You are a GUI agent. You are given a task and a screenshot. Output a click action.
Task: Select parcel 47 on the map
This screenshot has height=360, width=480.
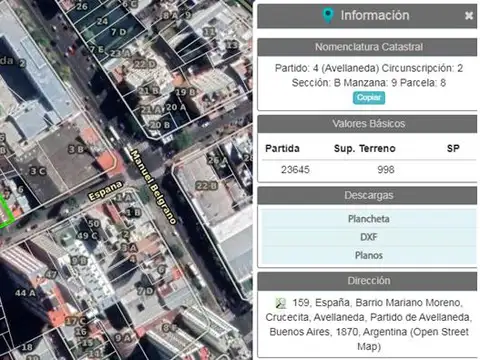coord(51,275)
